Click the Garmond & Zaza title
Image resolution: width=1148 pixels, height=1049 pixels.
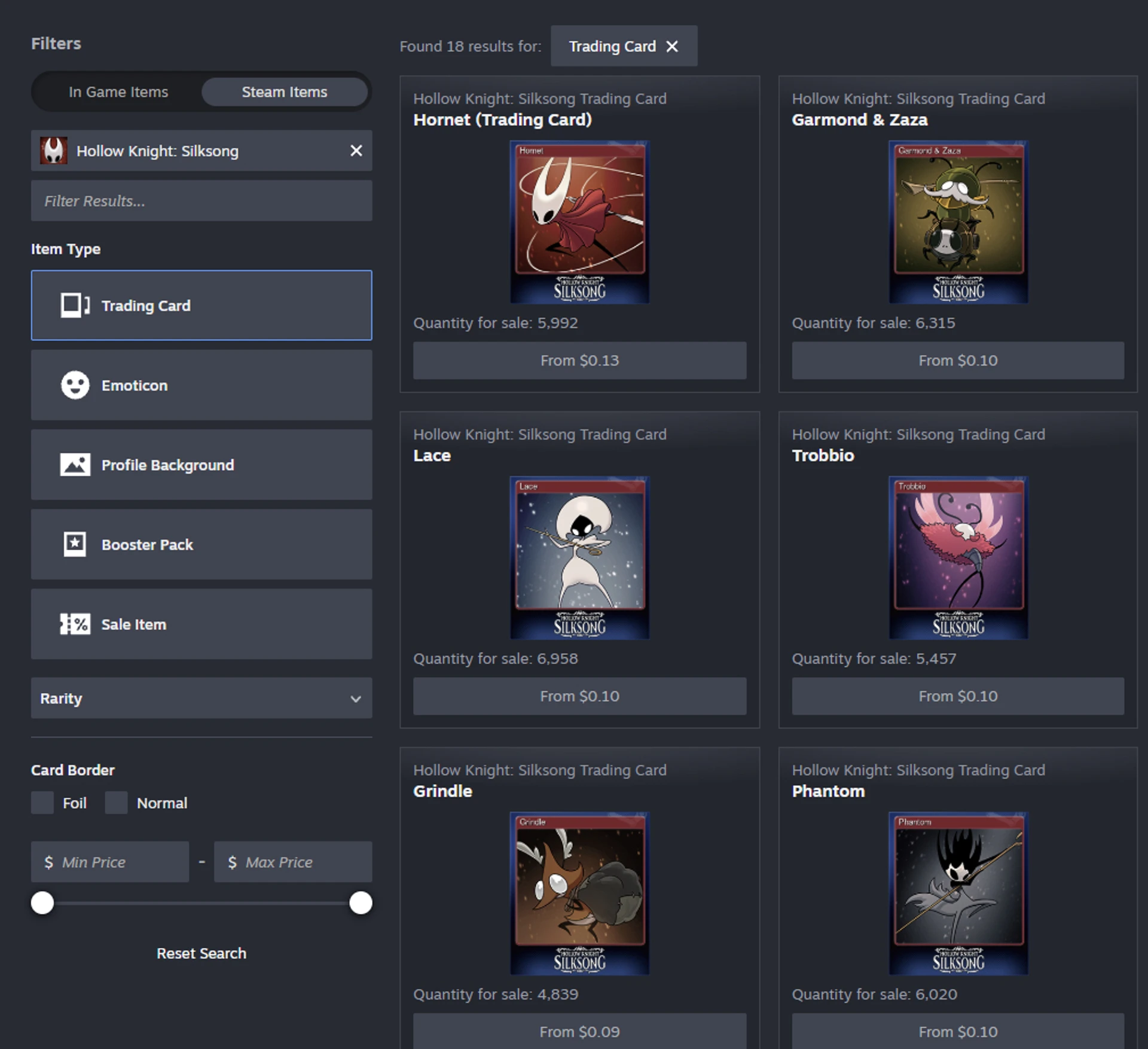[x=860, y=120]
